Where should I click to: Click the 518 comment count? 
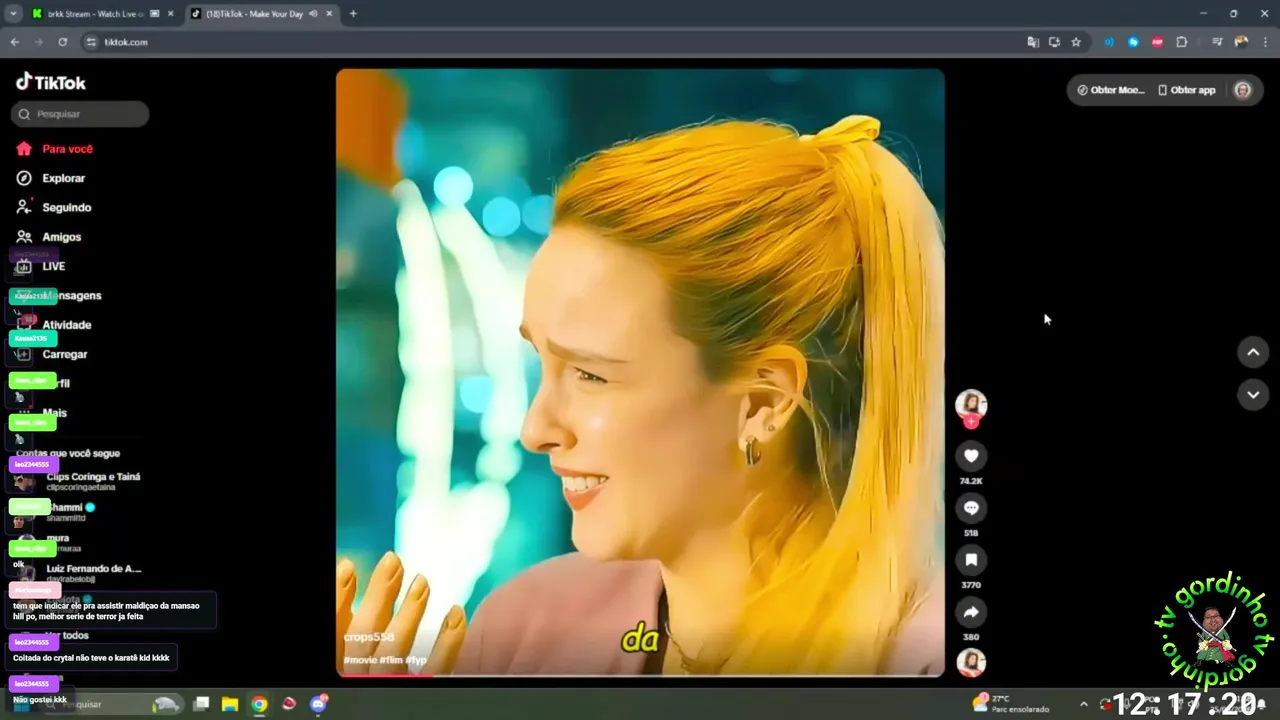pyautogui.click(x=971, y=533)
